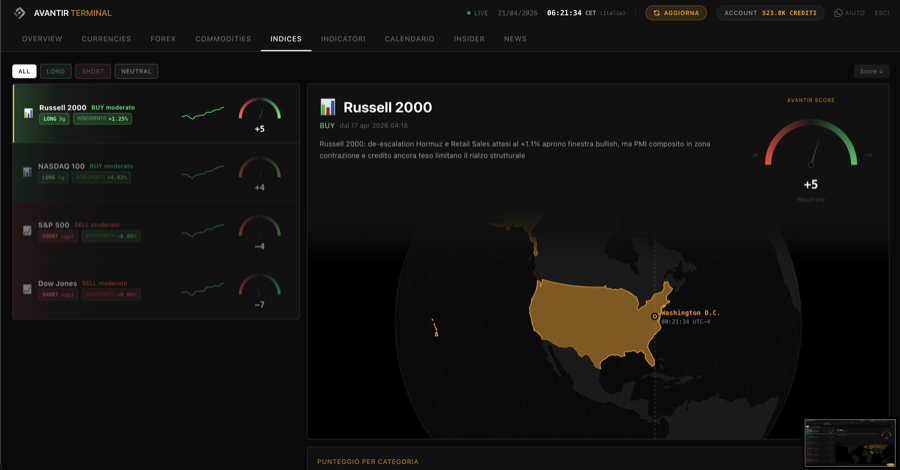
Task: Open the OVERVIEW tab
Action: click(x=42, y=38)
